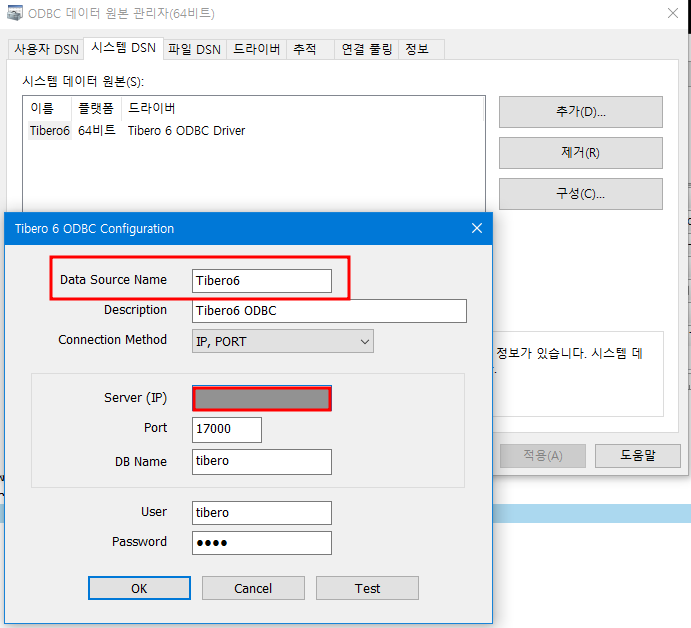Click the 도움말 button
The image size is (691, 628).
(638, 456)
